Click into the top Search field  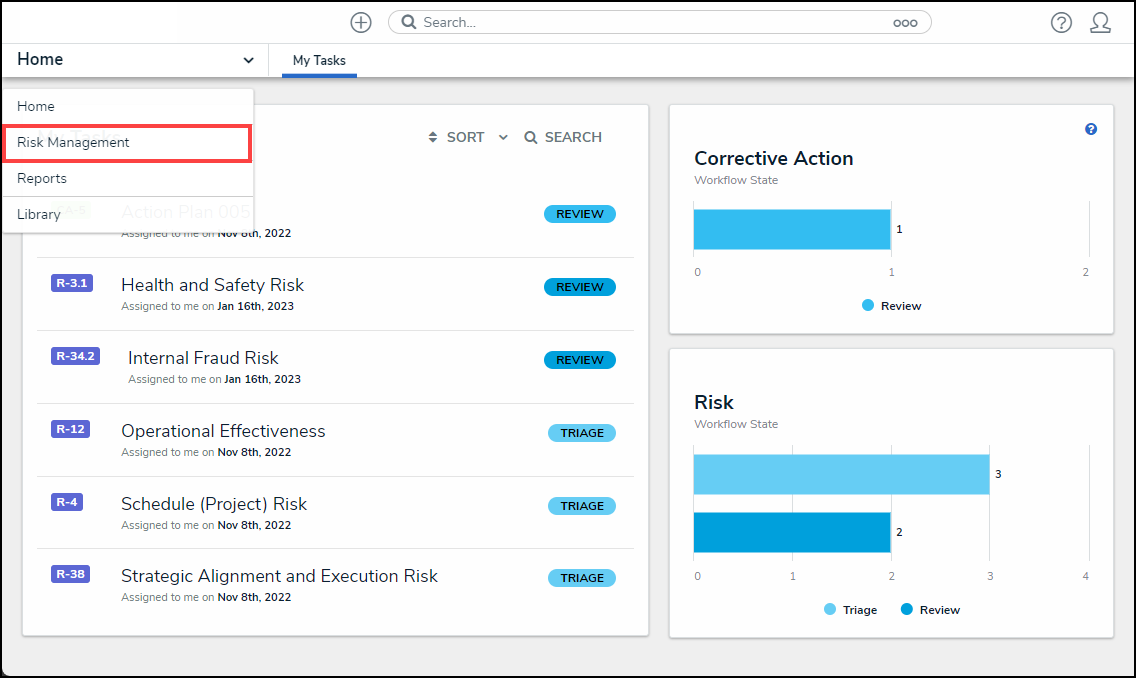650,22
